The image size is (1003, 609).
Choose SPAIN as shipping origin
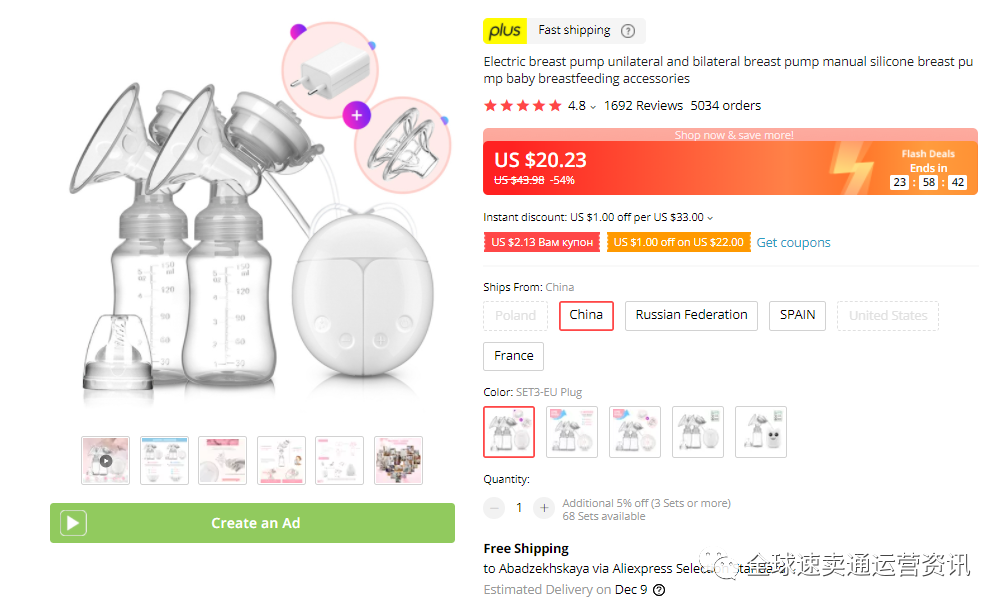(796, 315)
